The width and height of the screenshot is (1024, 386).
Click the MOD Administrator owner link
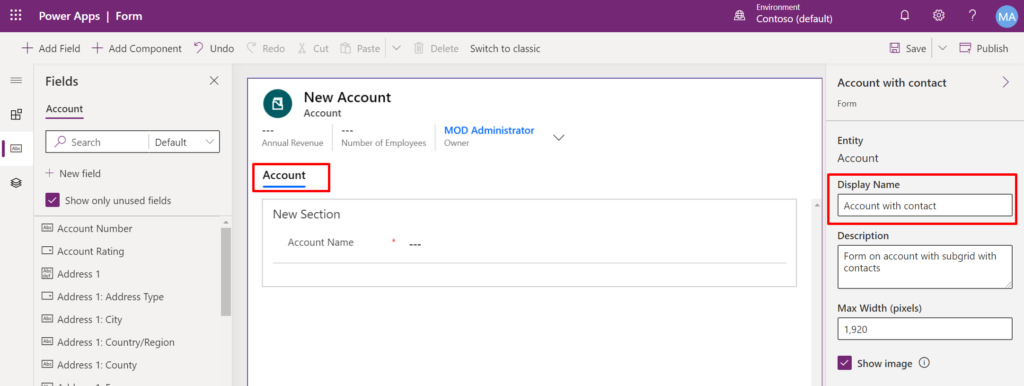(489, 131)
